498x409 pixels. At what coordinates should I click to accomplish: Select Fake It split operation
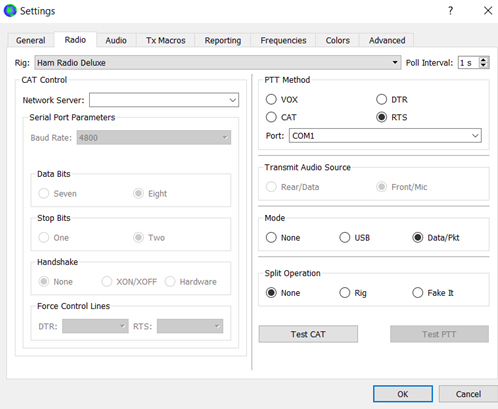click(x=417, y=293)
